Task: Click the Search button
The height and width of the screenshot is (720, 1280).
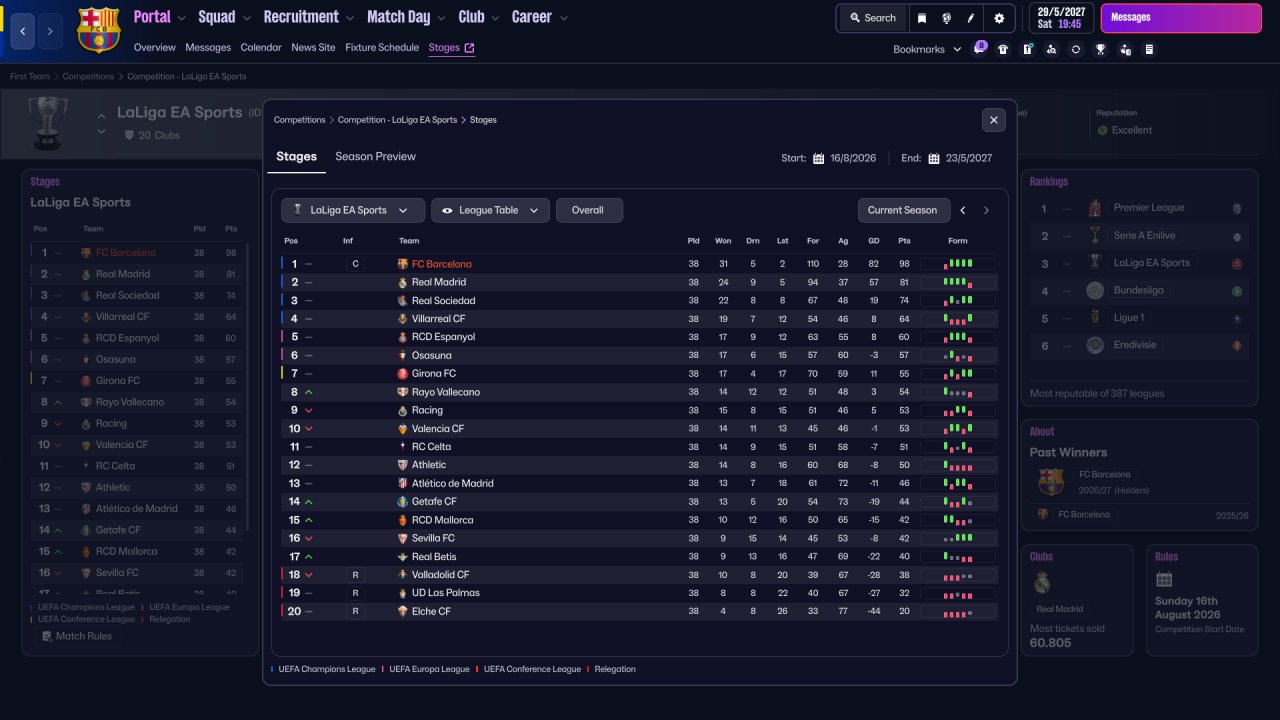Action: [873, 18]
